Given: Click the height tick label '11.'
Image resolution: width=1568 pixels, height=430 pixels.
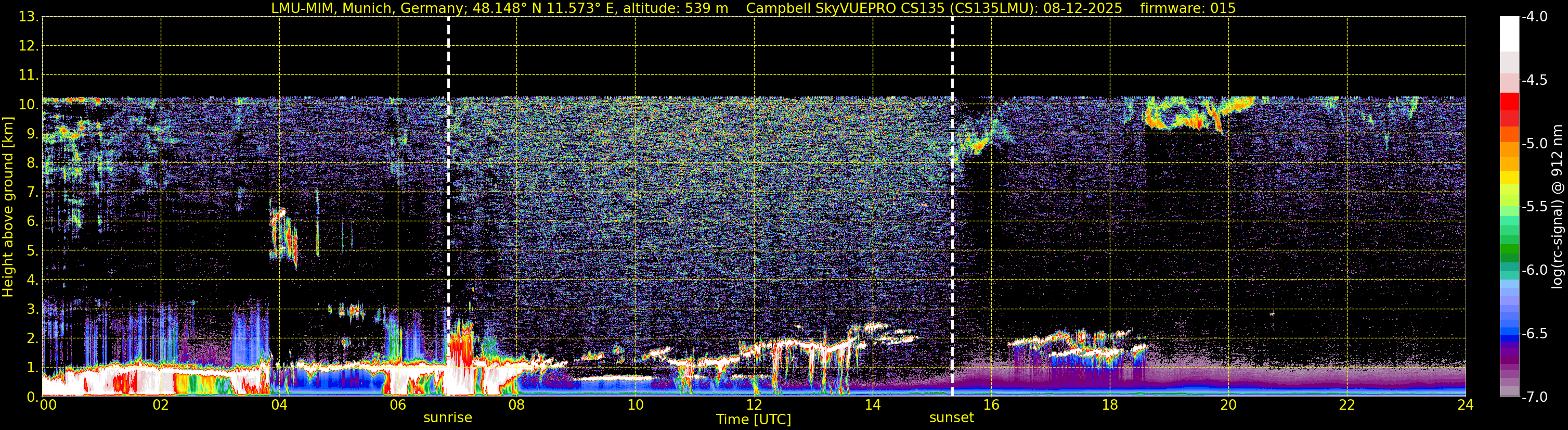Looking at the screenshot, I should [x=29, y=75].
